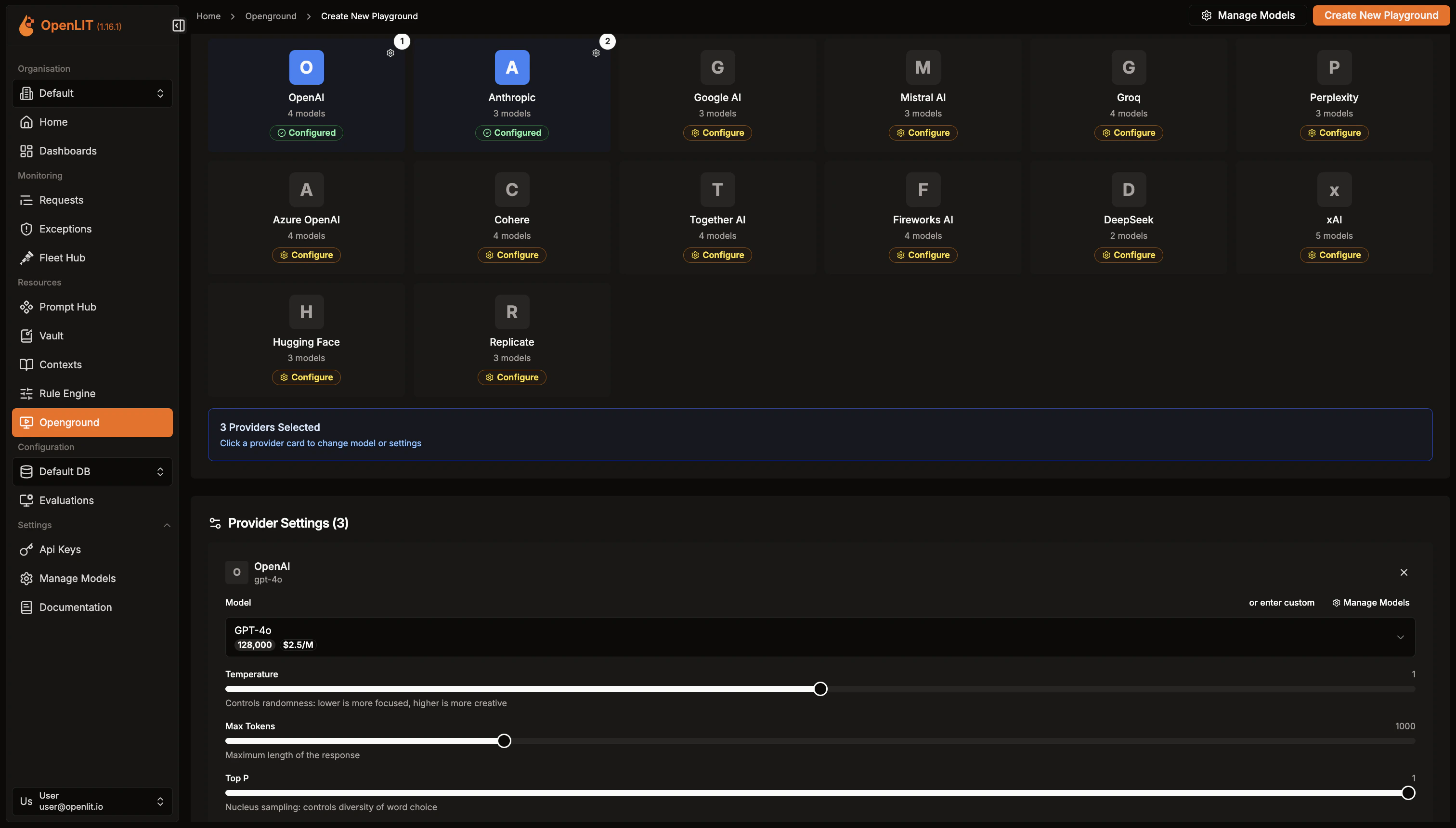Click the Create New Playground button
Screen dimensions: 1456x828
(x=1381, y=15)
